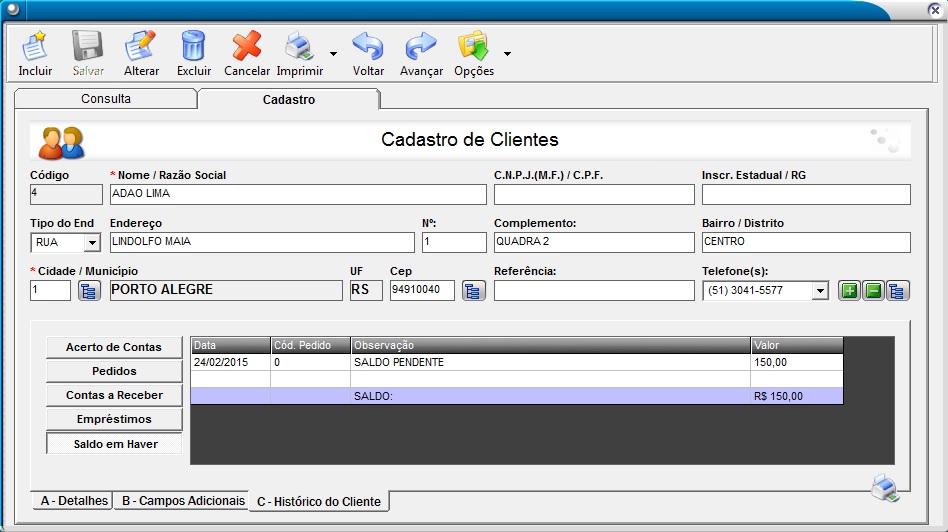Viewport: 948px width, 532px height.
Task: Click the Cidade code input field
Action: (x=50, y=291)
